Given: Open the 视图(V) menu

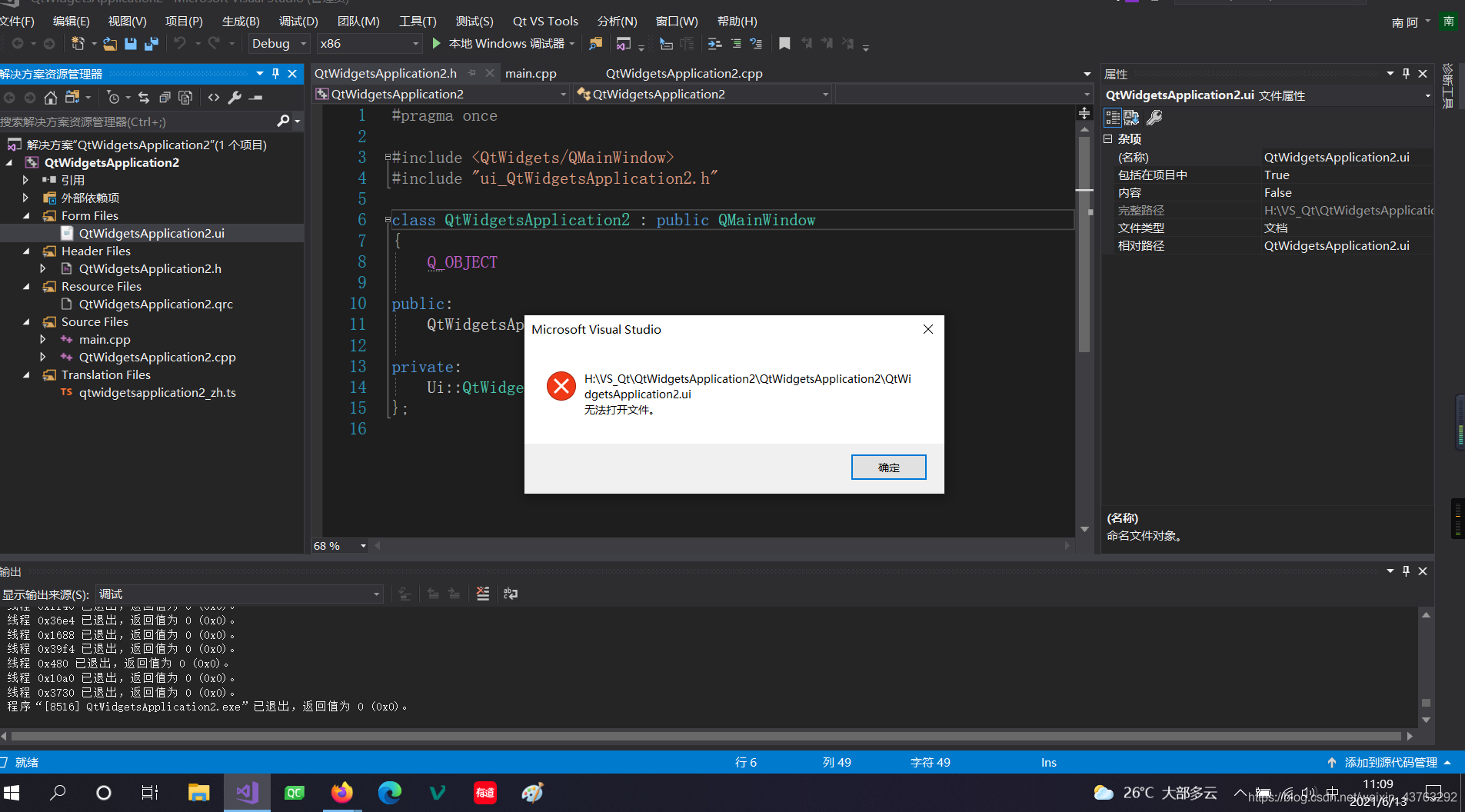Looking at the screenshot, I should coord(127,22).
